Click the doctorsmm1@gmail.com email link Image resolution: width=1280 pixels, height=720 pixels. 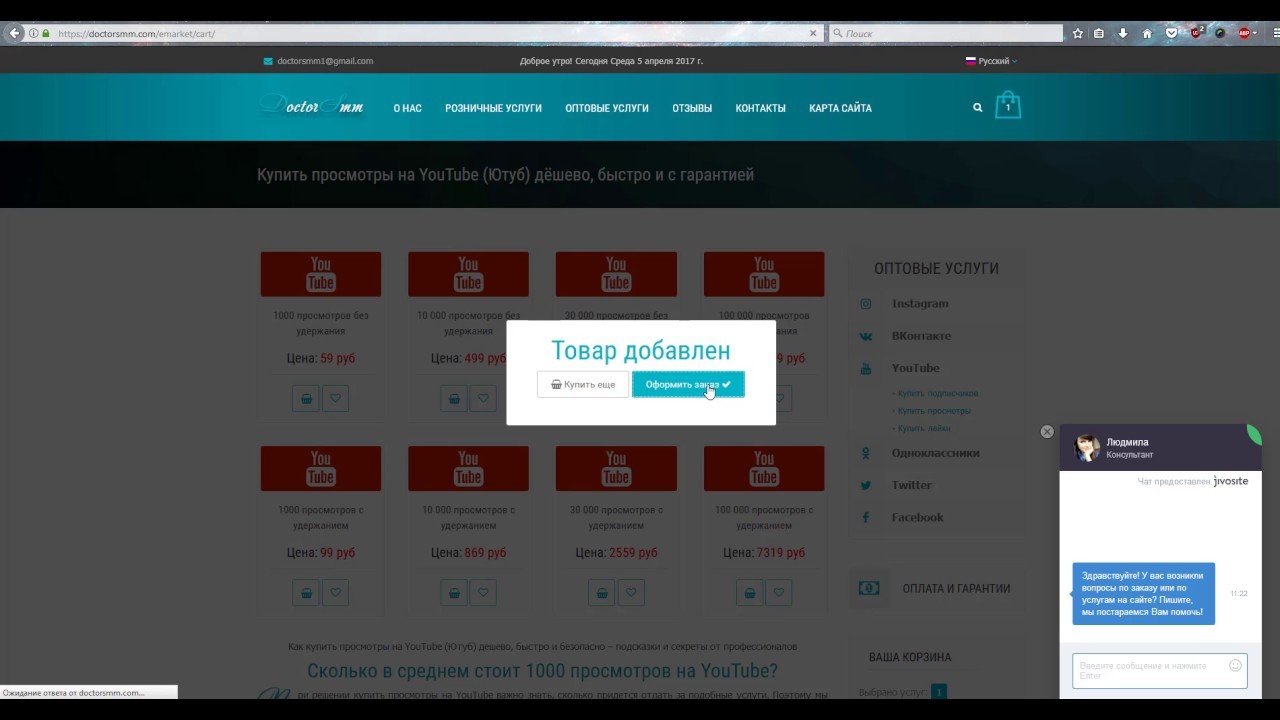pyautogui.click(x=318, y=61)
